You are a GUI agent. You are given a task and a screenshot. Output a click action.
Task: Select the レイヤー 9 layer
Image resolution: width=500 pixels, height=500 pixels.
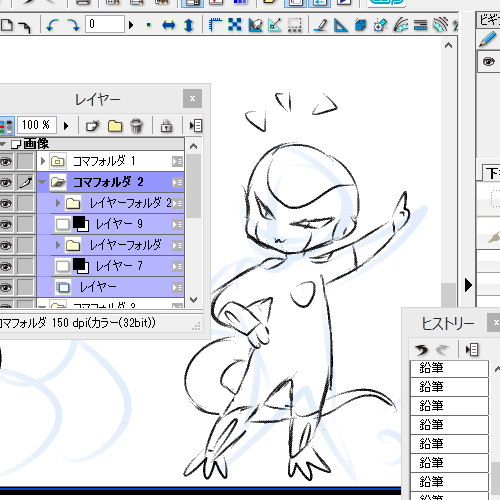(x=110, y=224)
